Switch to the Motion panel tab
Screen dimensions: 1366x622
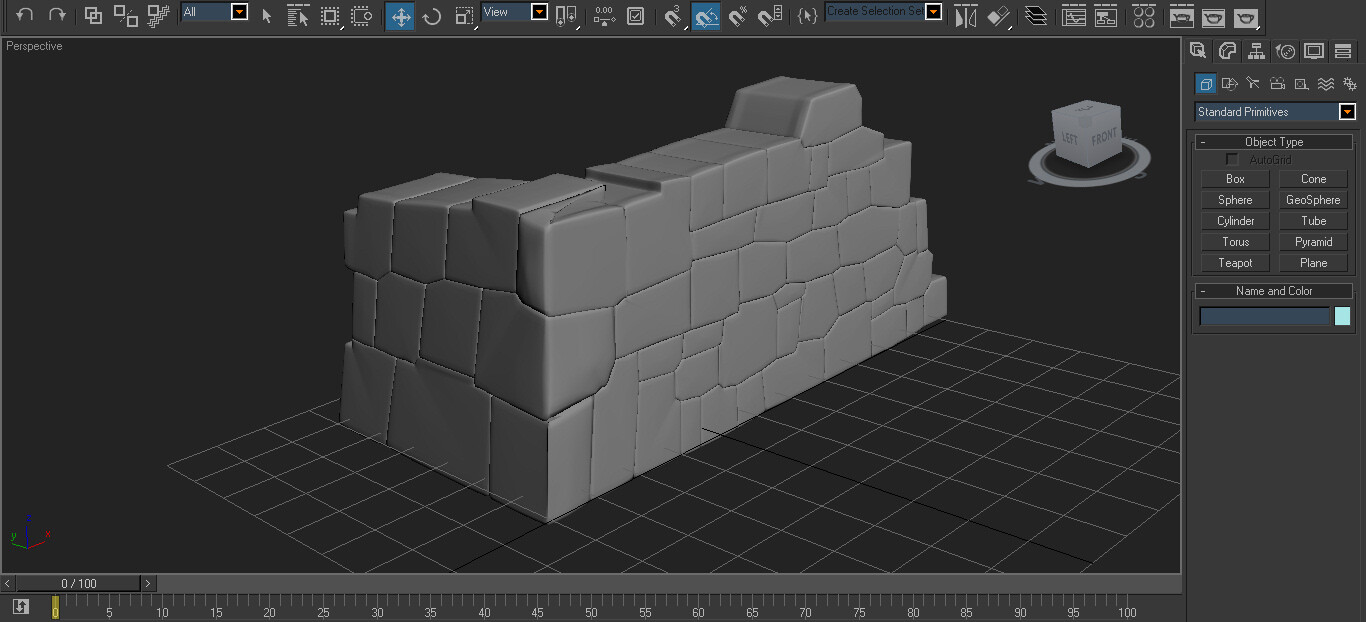tap(1286, 51)
